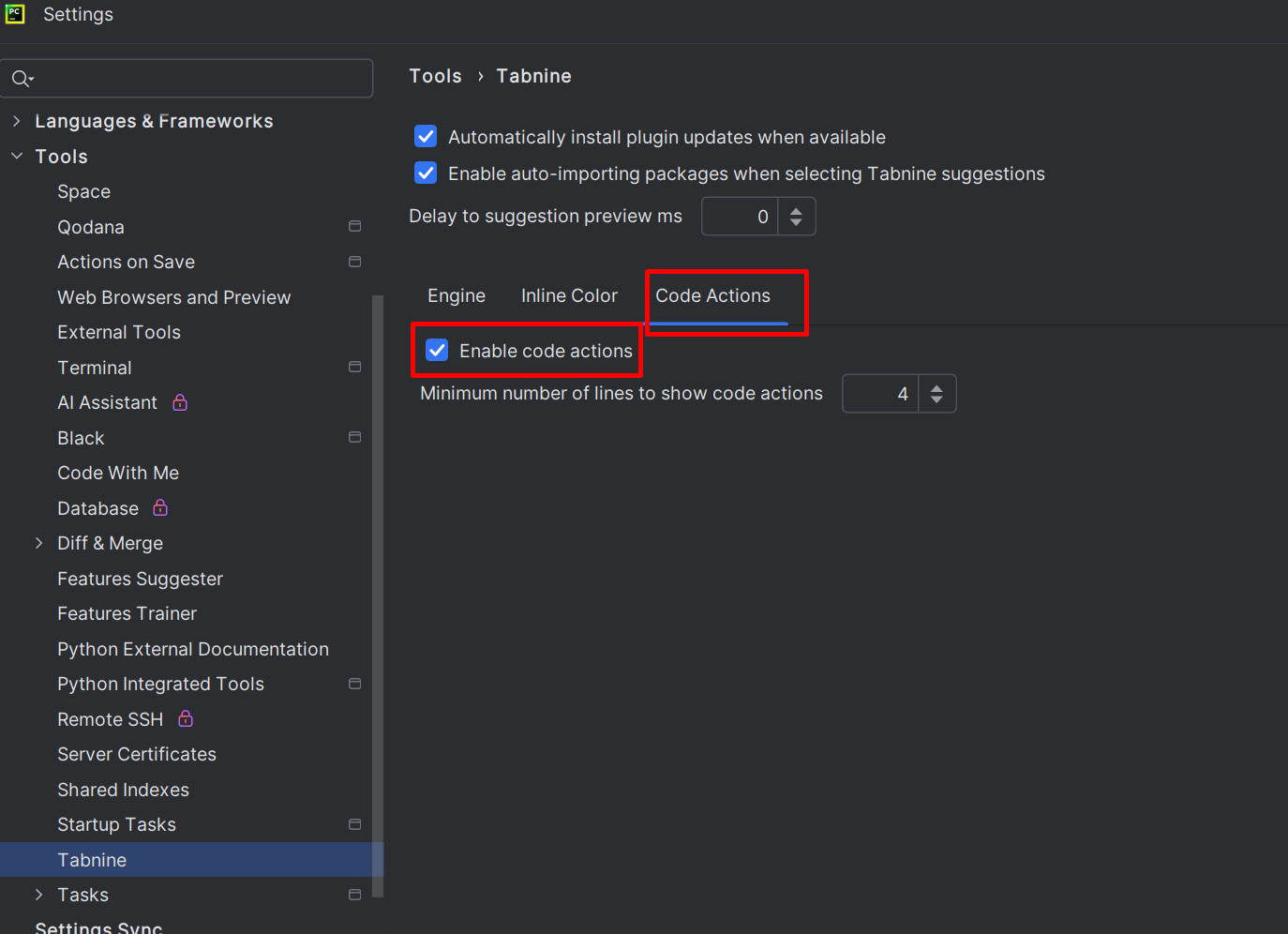Expand Languages & Frameworks section
The image size is (1288, 934).
point(16,120)
